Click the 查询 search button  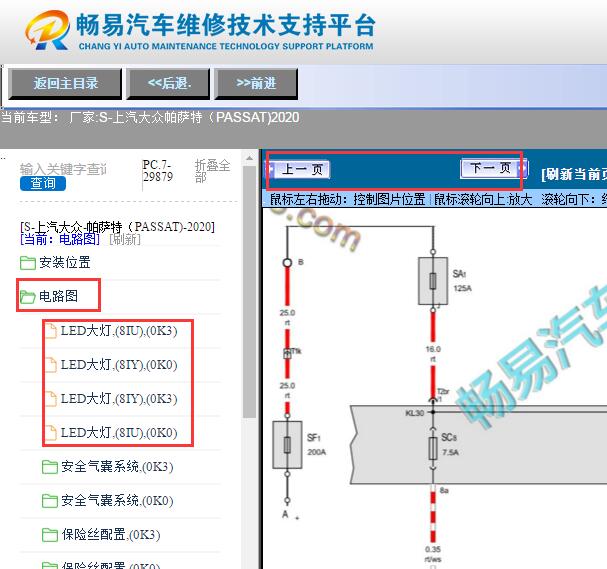click(x=43, y=183)
